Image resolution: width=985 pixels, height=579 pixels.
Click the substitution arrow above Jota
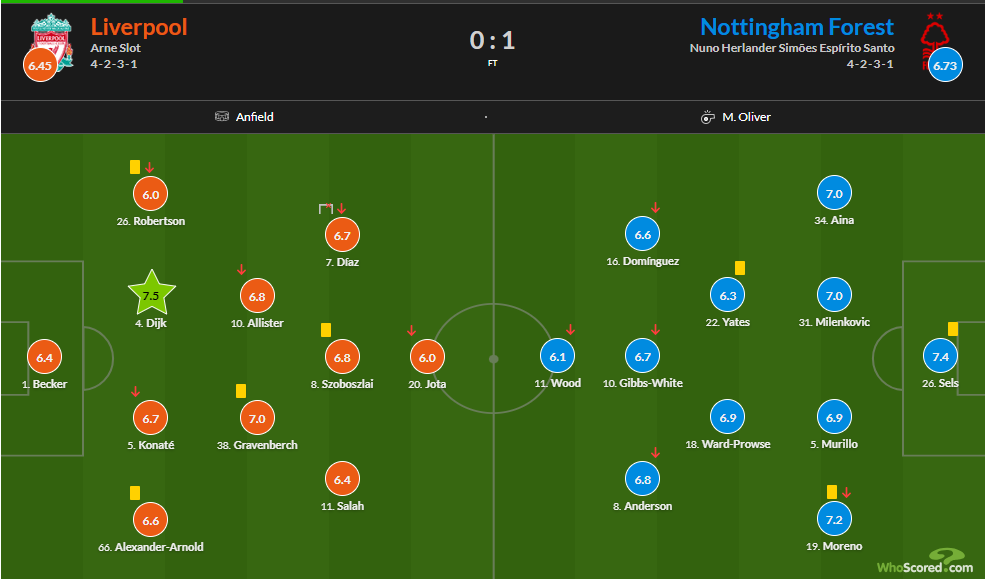point(411,330)
